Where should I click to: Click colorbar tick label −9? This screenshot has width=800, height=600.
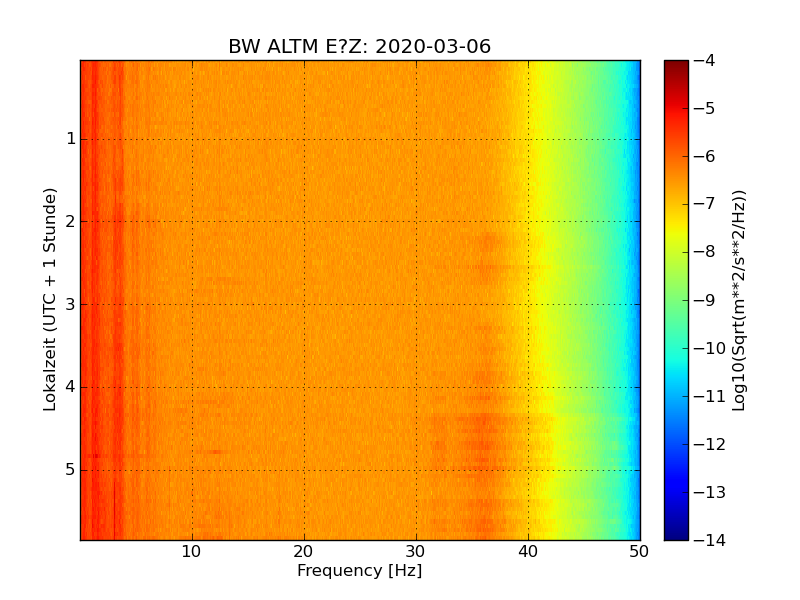[x=705, y=301]
